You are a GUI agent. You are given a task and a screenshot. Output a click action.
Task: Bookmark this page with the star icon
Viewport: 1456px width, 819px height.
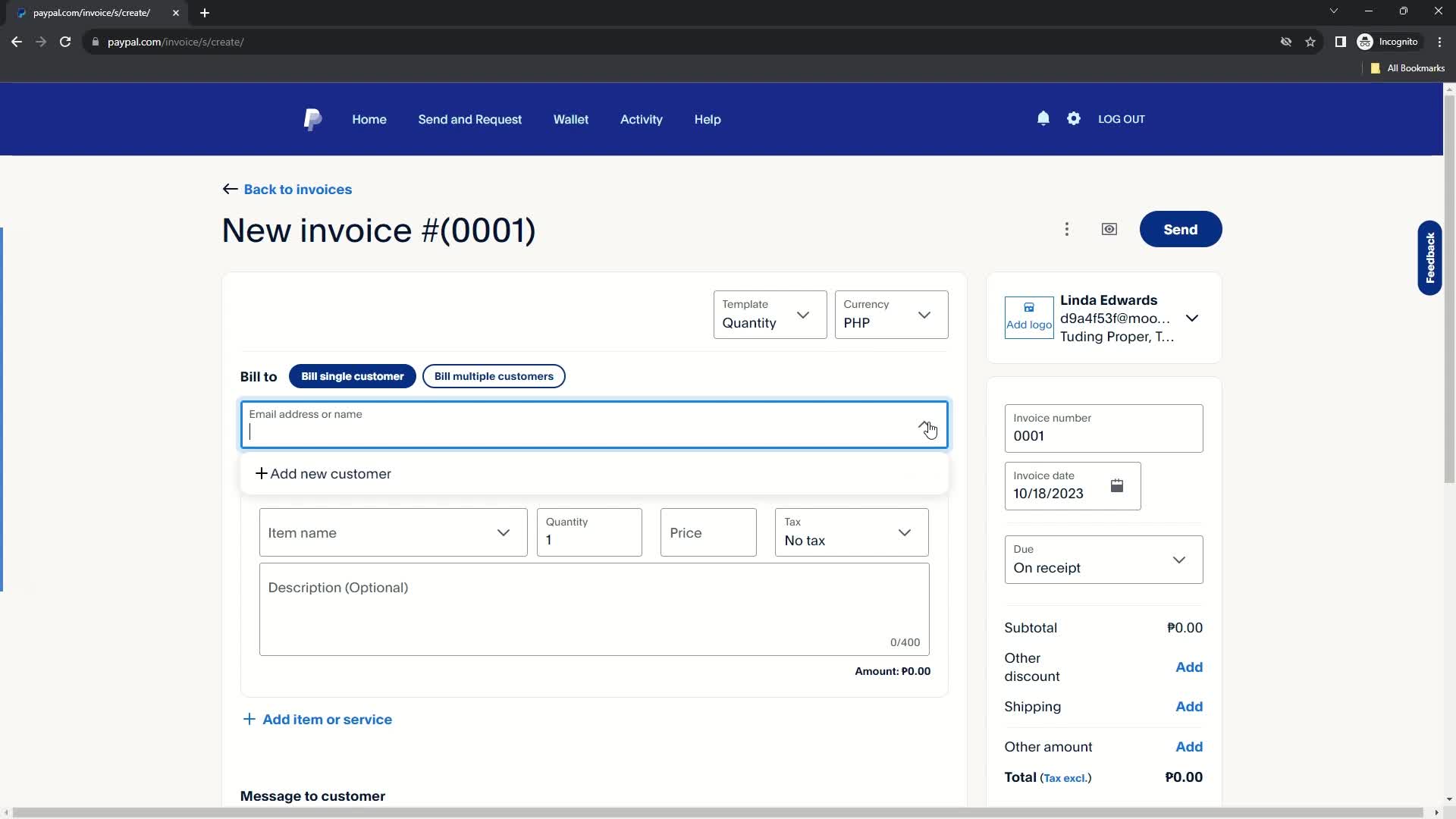point(1310,42)
